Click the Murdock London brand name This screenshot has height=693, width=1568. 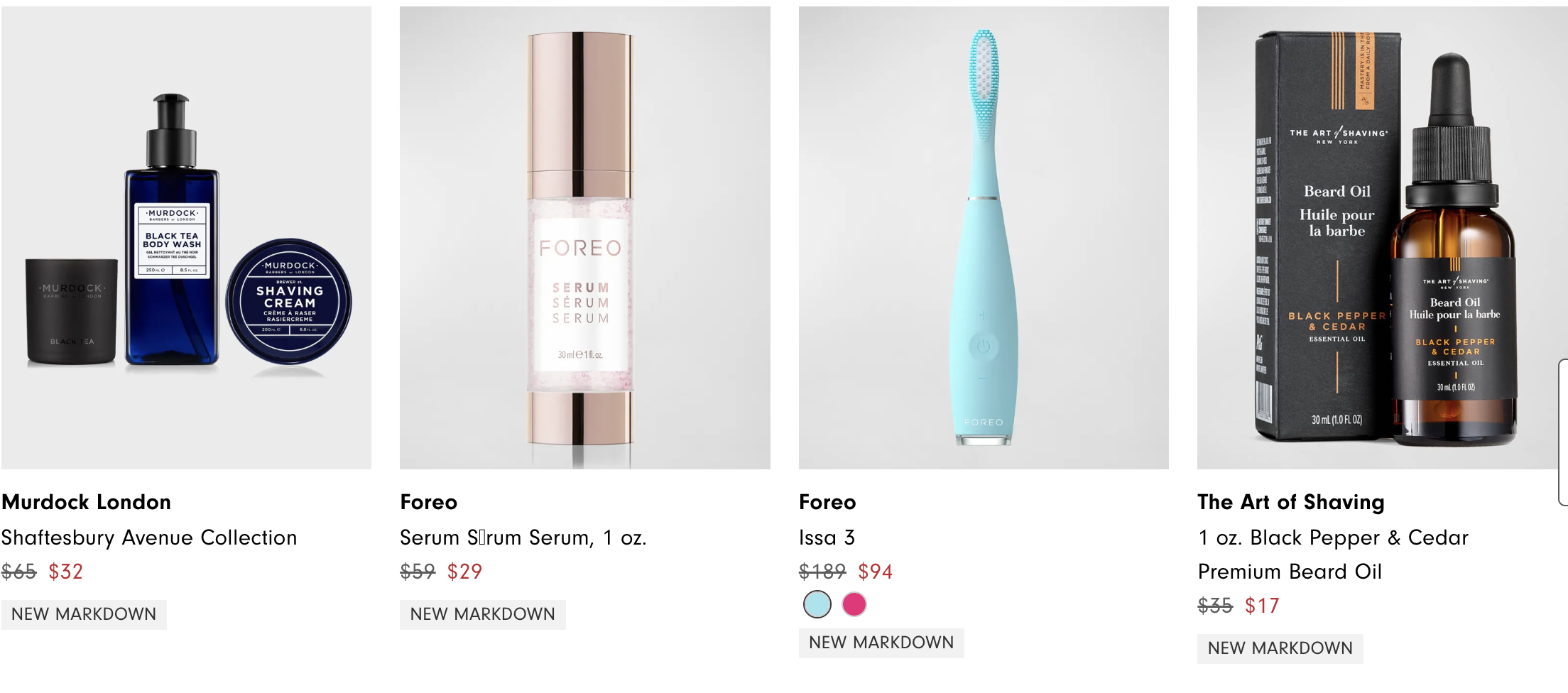pyautogui.click(x=86, y=502)
